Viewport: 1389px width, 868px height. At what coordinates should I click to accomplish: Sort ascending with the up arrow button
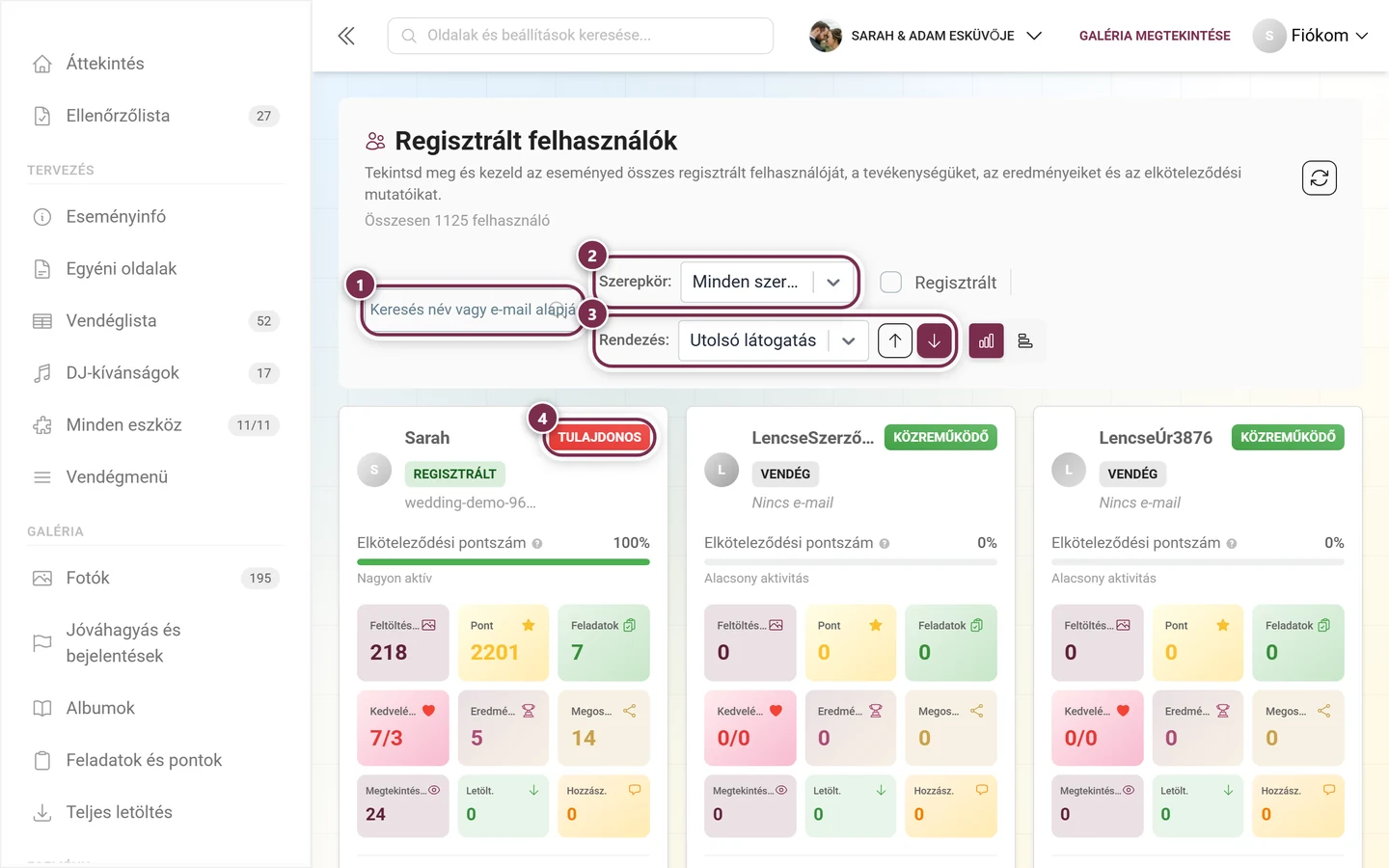(x=895, y=340)
